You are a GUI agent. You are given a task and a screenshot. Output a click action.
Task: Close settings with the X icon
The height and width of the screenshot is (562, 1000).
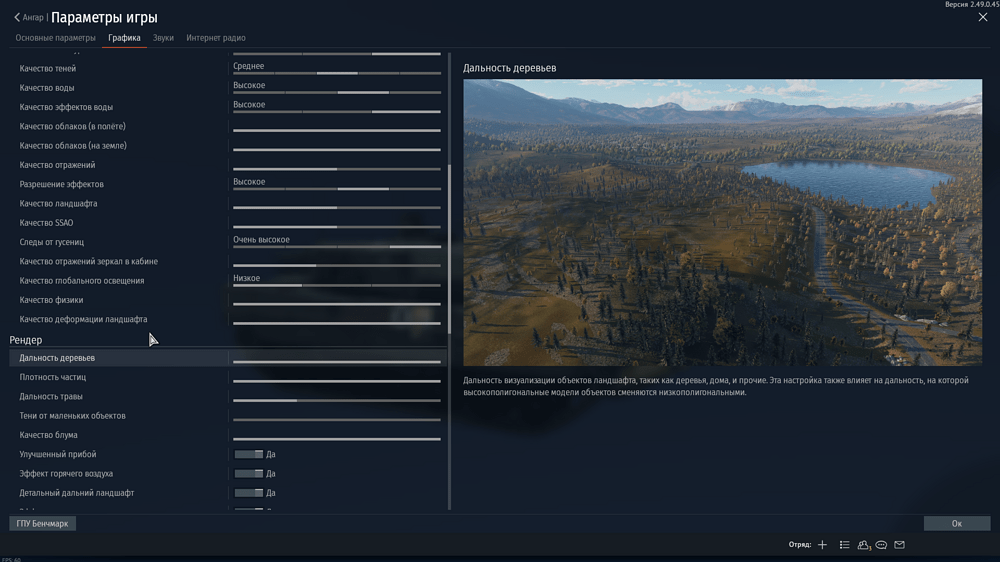pos(982,17)
